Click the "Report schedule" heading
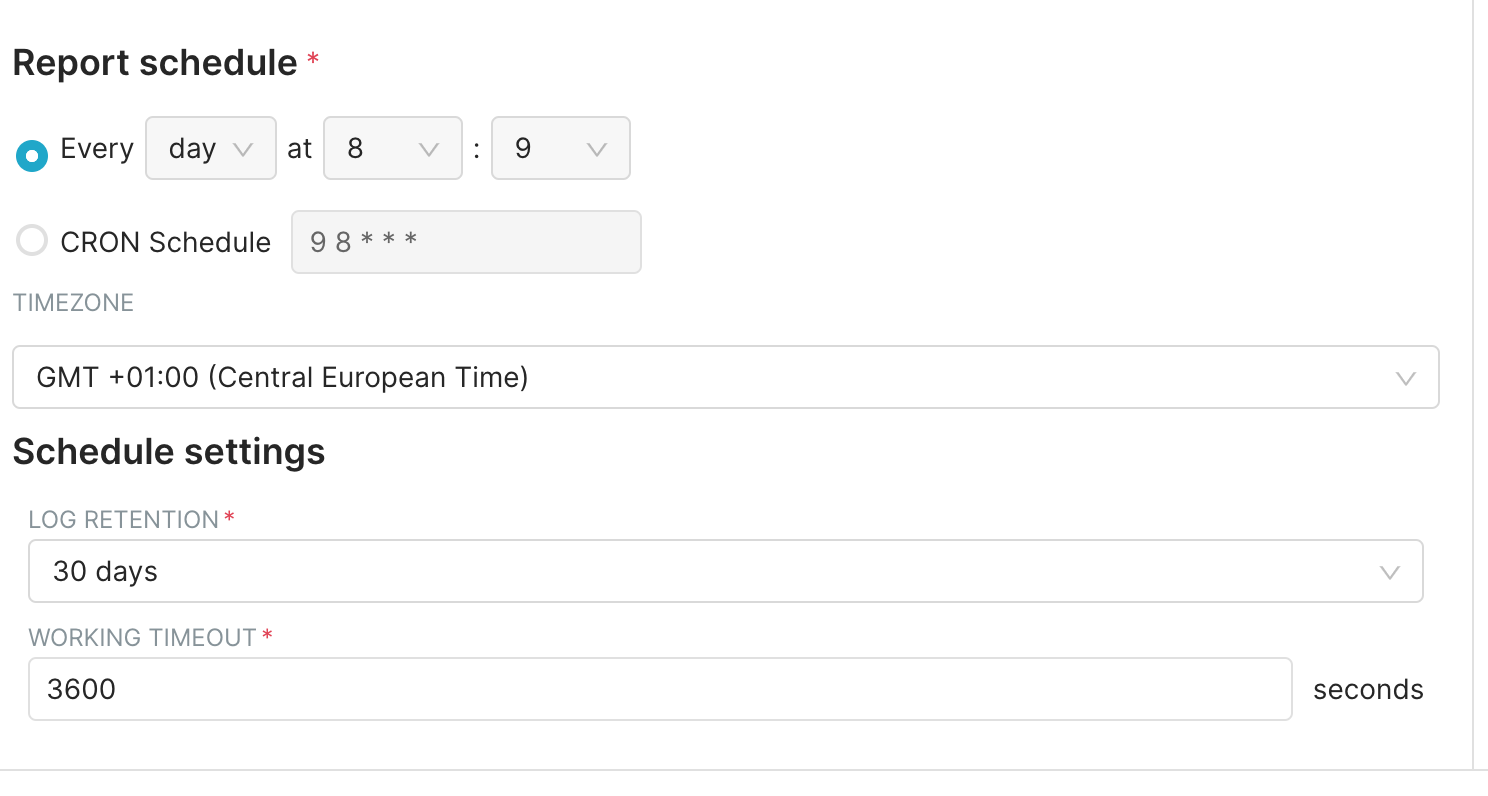The image size is (1488, 796). pos(155,63)
